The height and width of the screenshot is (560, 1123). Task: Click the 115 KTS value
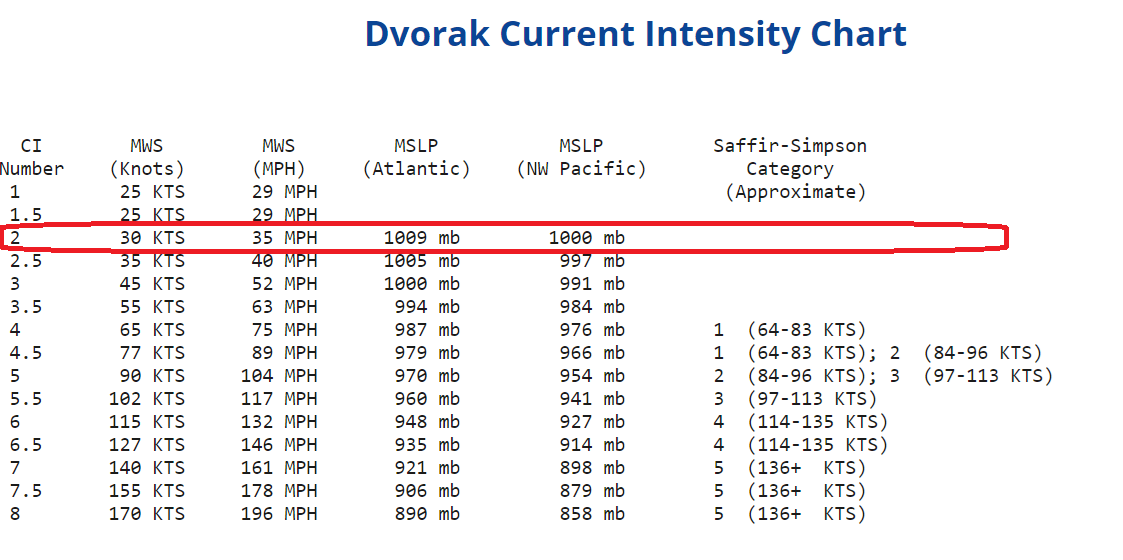[x=147, y=422]
